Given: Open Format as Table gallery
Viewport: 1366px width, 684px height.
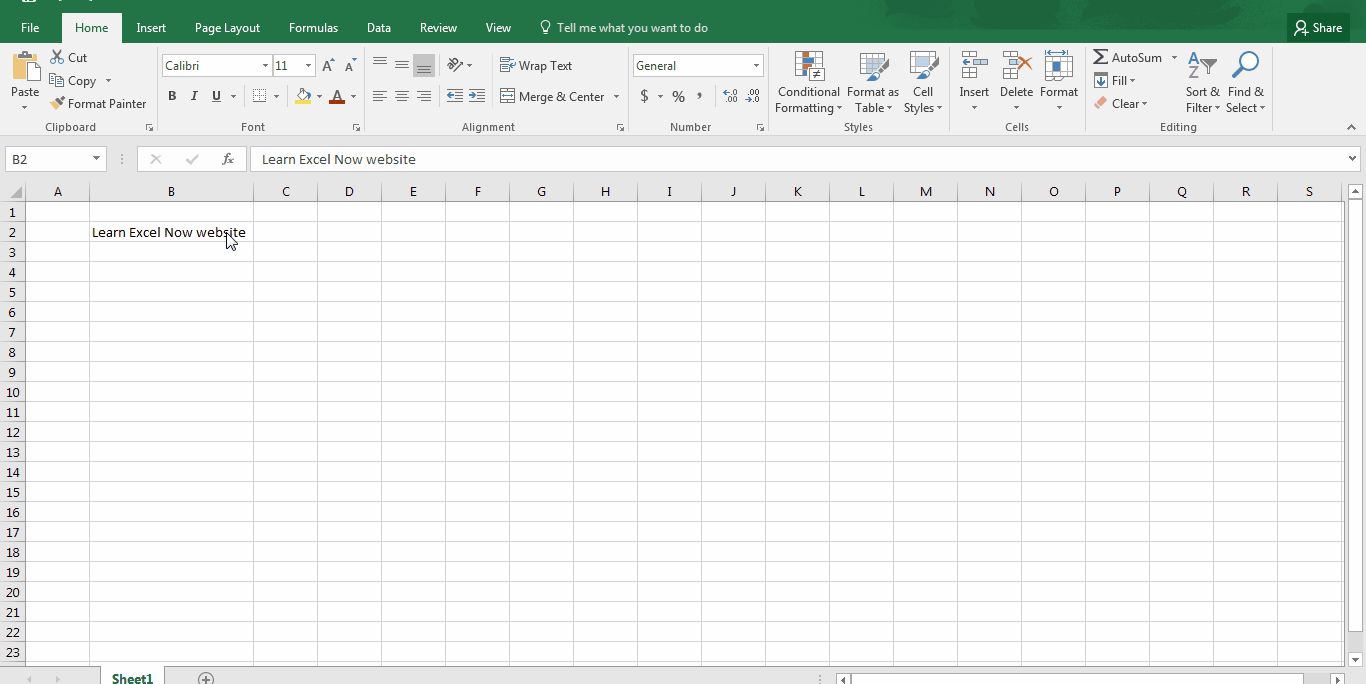Looking at the screenshot, I should [x=873, y=82].
